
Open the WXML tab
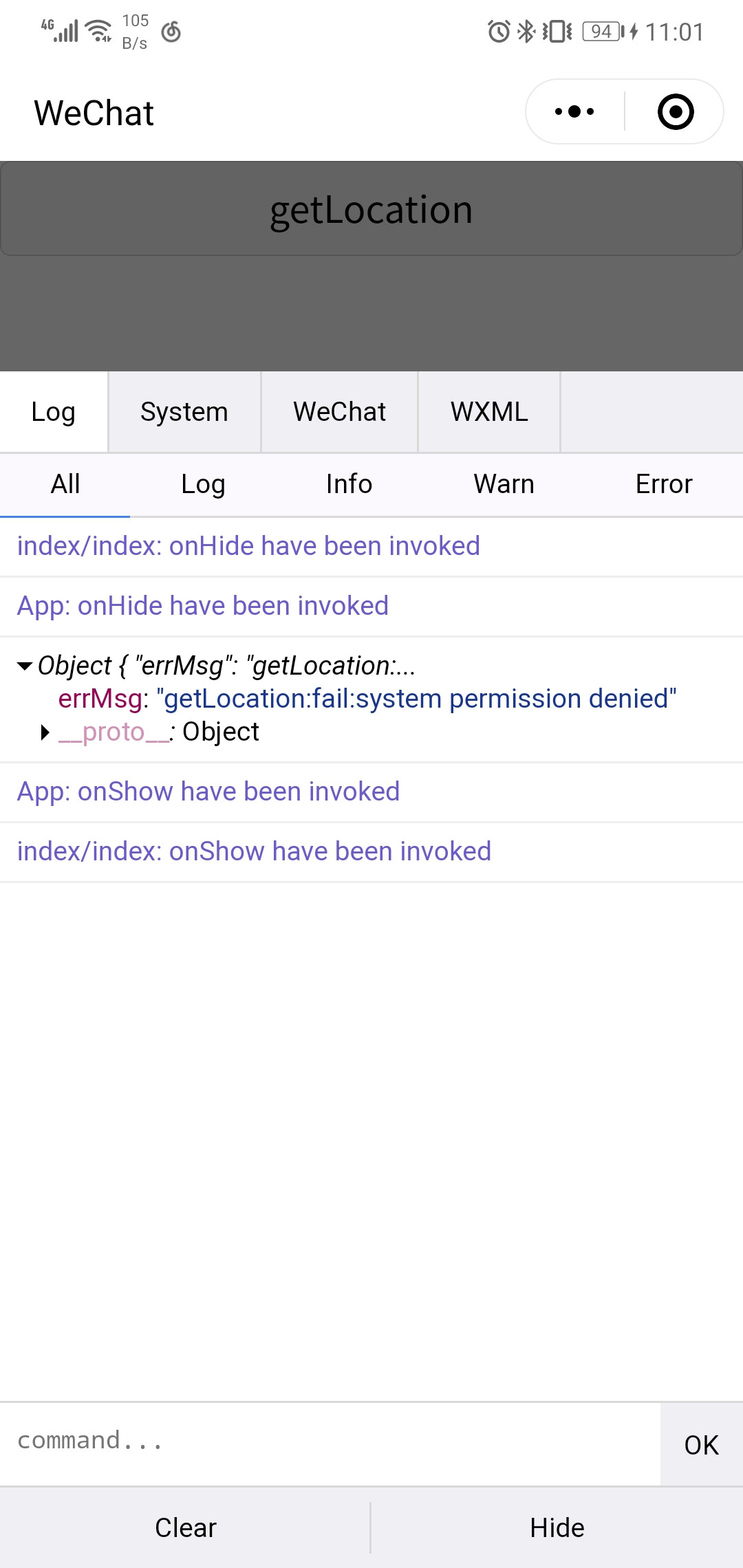pyautogui.click(x=489, y=412)
